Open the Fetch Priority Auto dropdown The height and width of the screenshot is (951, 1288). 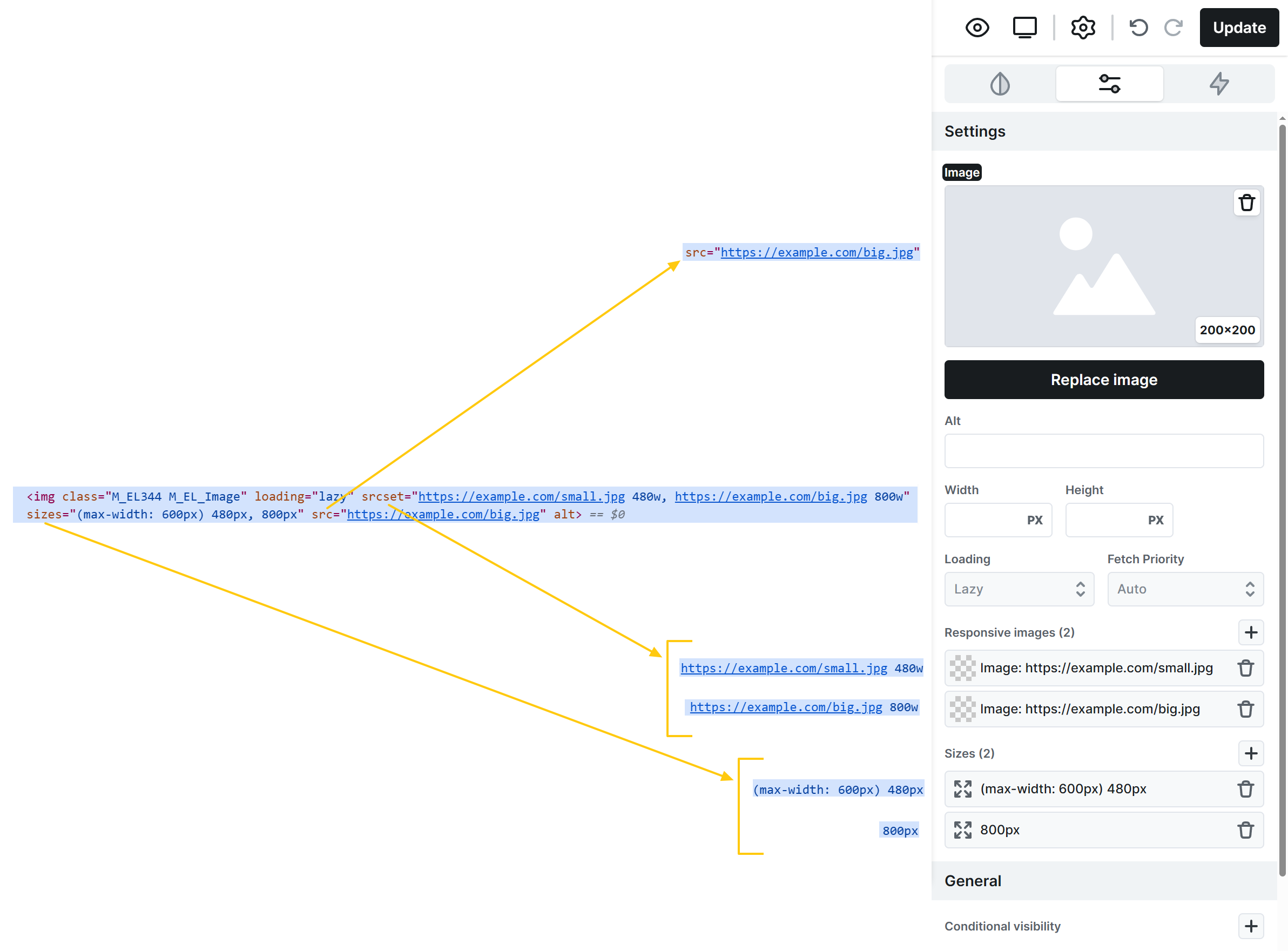pyautogui.click(x=1184, y=589)
